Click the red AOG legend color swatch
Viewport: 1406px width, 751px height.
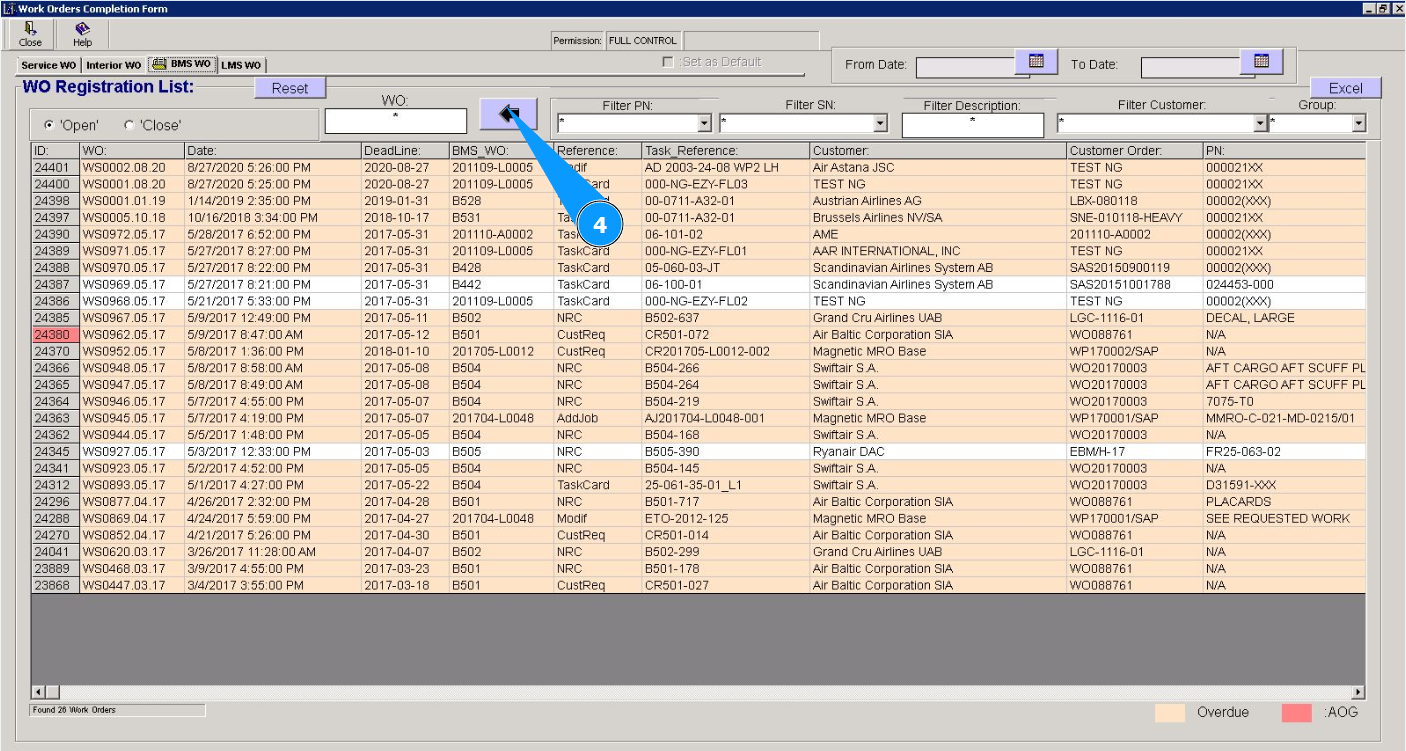click(x=1296, y=712)
